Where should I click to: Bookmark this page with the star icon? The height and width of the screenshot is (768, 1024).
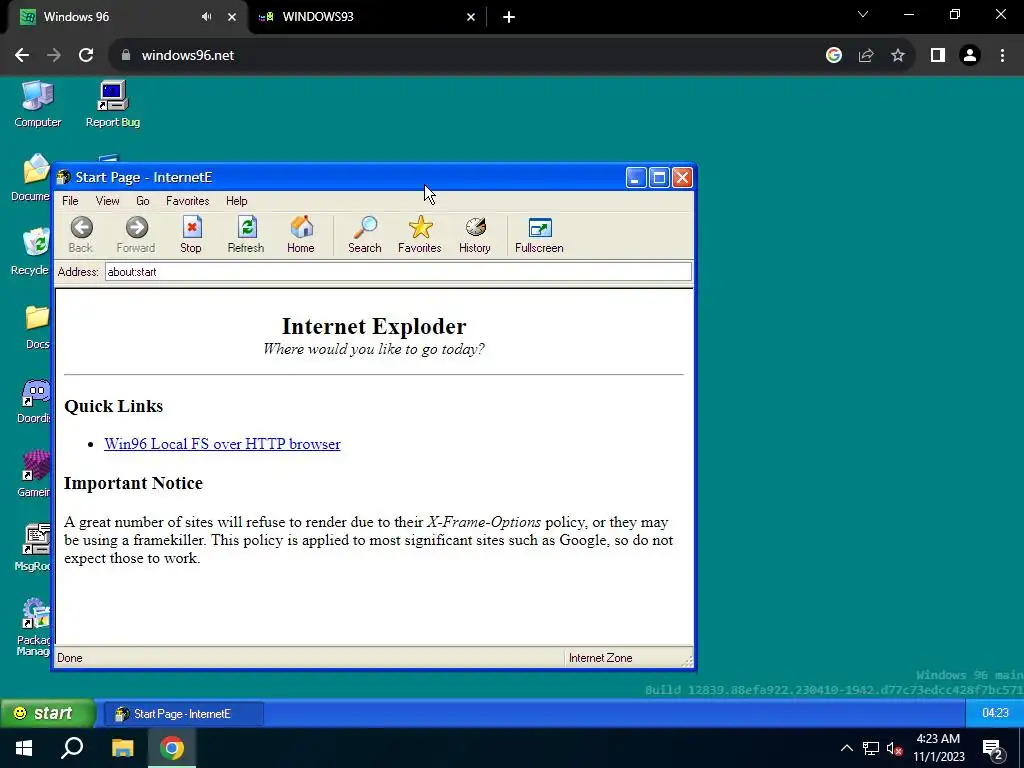tap(898, 56)
